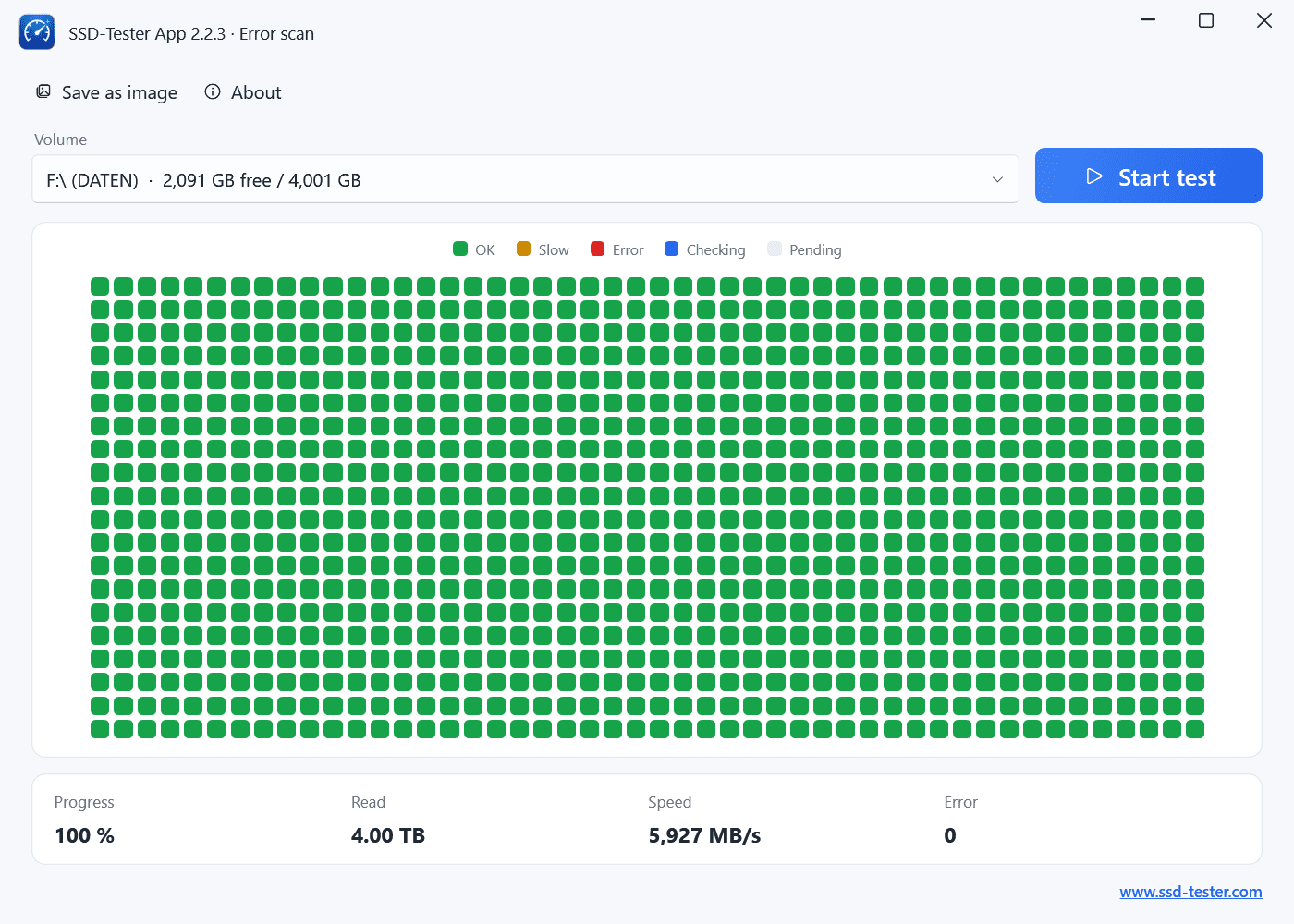The width and height of the screenshot is (1294, 924).
Task: Select the F:\ (DATEN) volume combo box
Action: coord(526,179)
